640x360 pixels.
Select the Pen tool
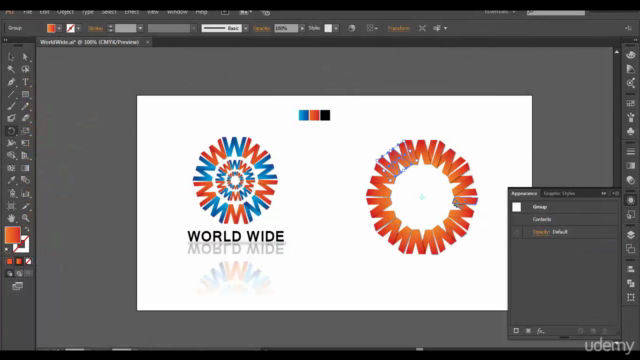tap(11, 82)
